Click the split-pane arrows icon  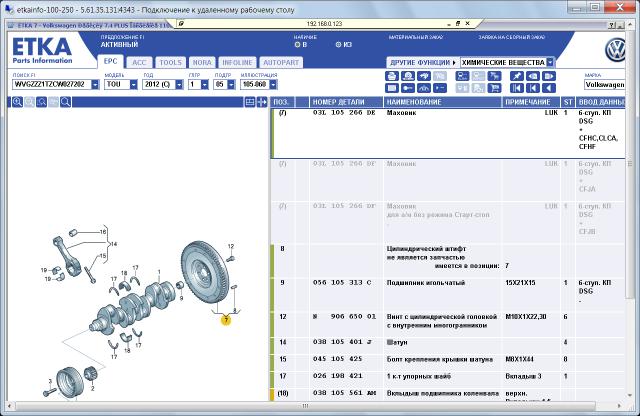click(x=262, y=102)
